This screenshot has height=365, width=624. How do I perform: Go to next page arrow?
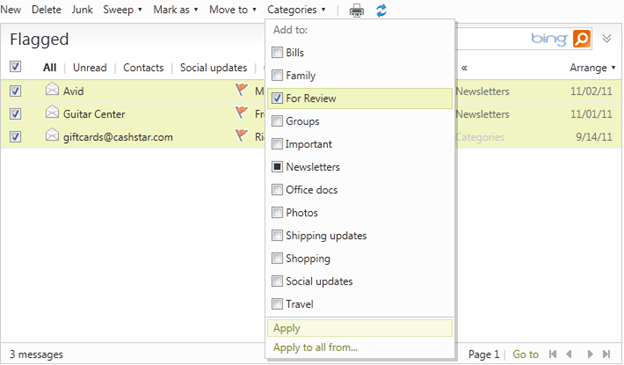590,354
